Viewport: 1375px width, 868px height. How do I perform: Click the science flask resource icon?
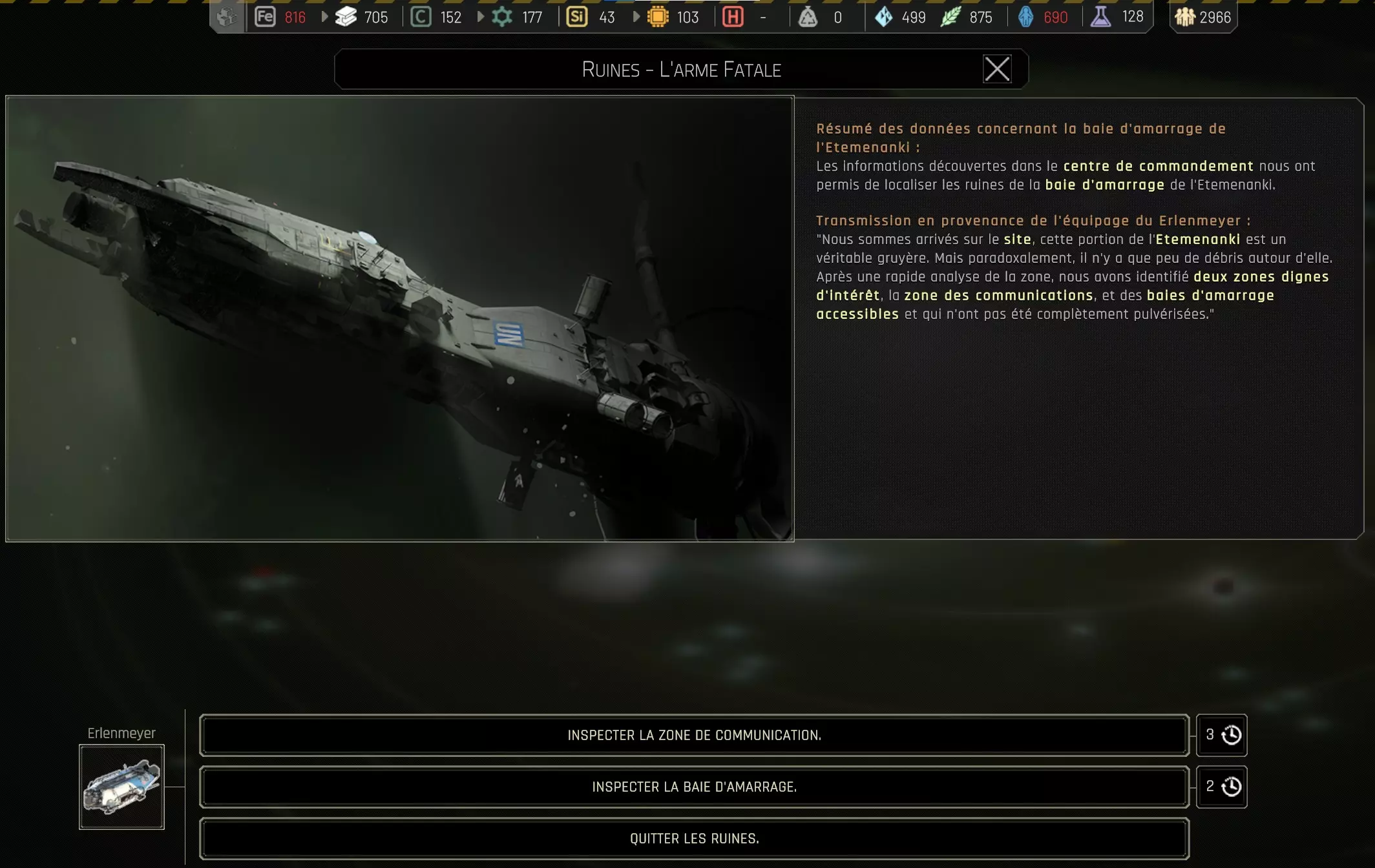tap(1100, 17)
